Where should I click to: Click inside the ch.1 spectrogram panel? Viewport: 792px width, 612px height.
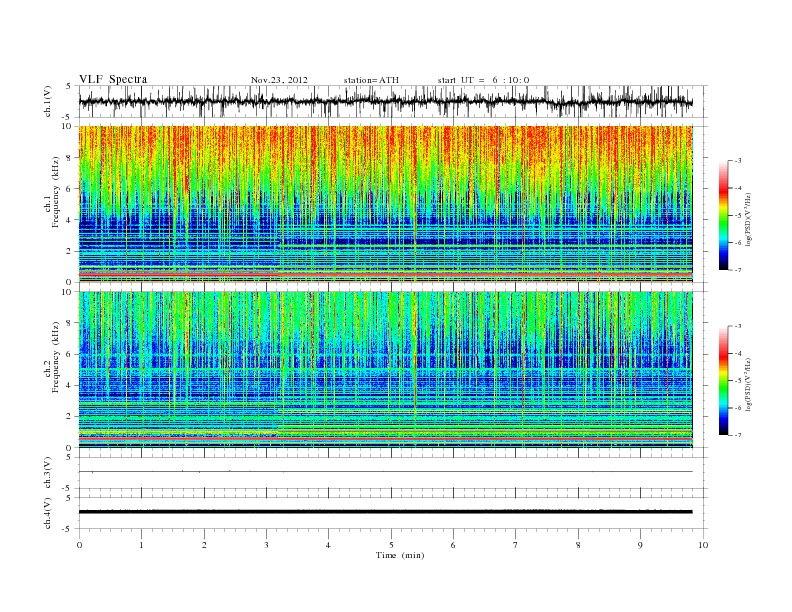[386, 204]
